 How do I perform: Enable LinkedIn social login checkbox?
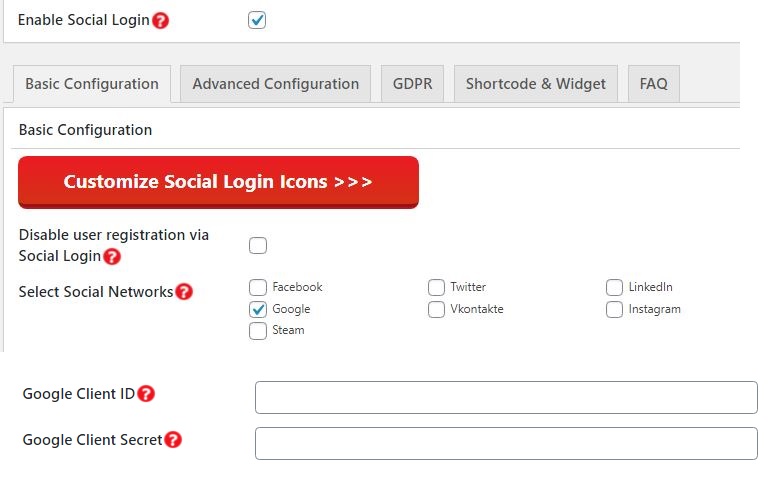[614, 288]
